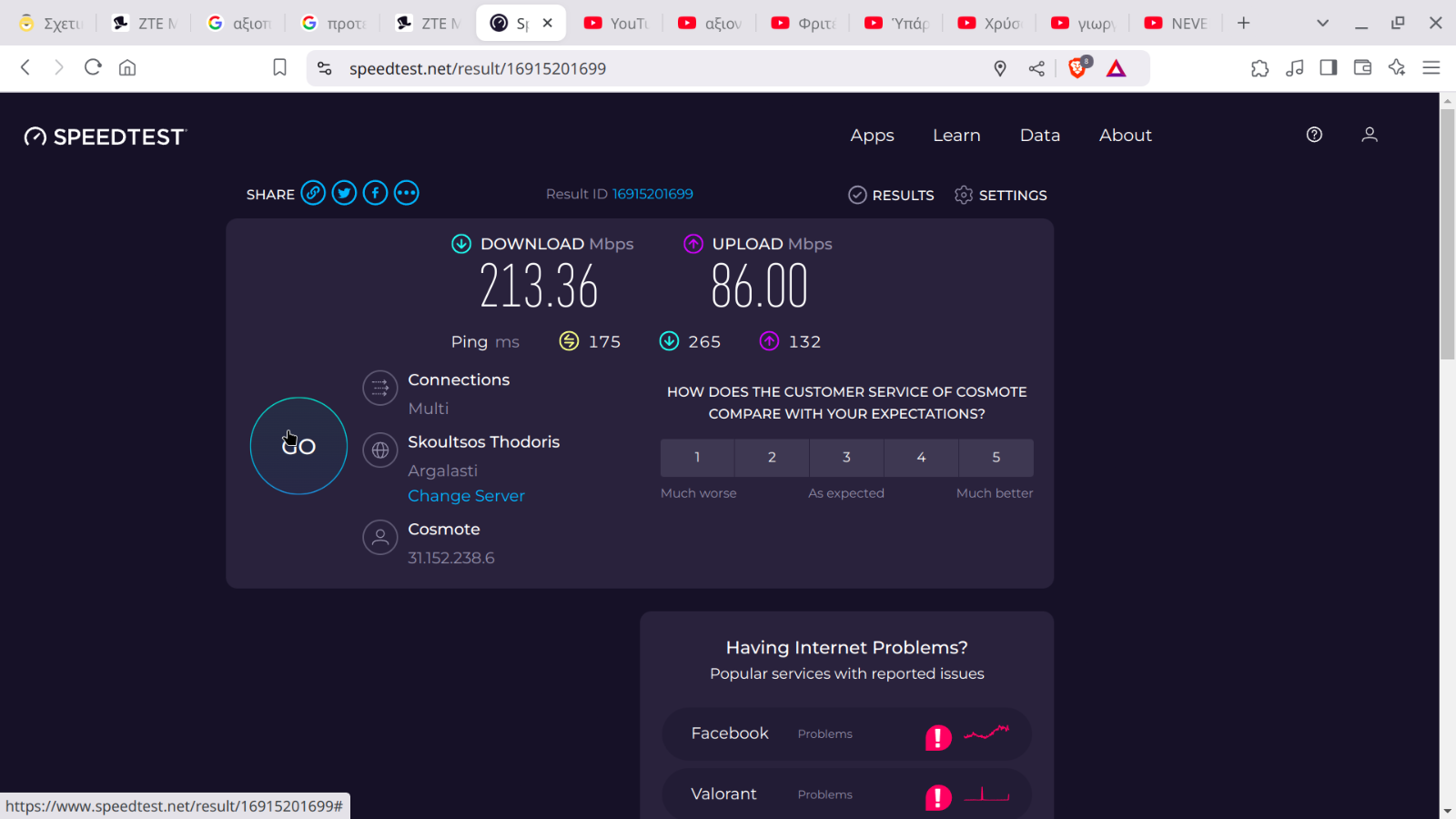Open the tab search dropdown chevron
1456x819 pixels.
[1322, 23]
